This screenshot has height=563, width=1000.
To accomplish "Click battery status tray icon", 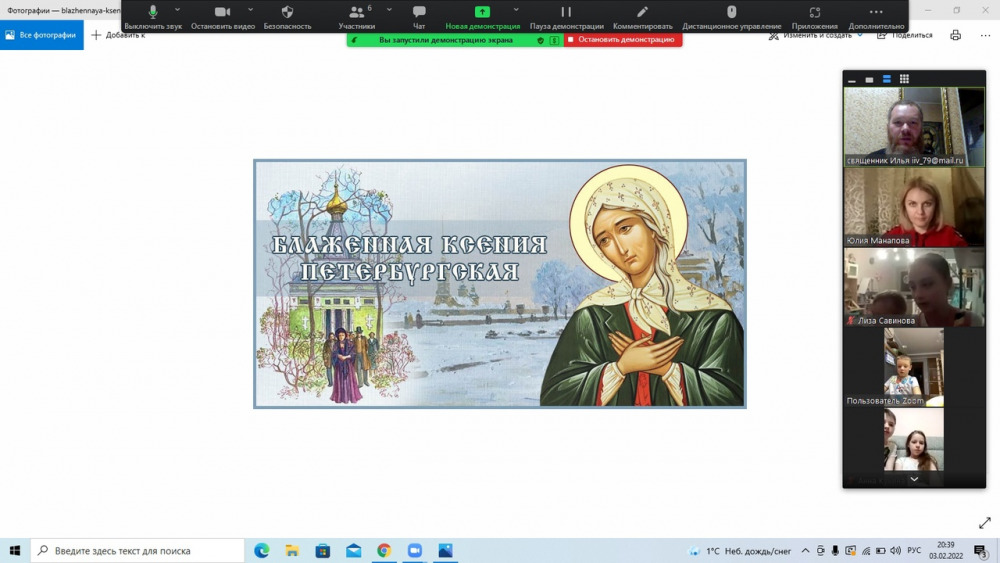I will (x=881, y=551).
